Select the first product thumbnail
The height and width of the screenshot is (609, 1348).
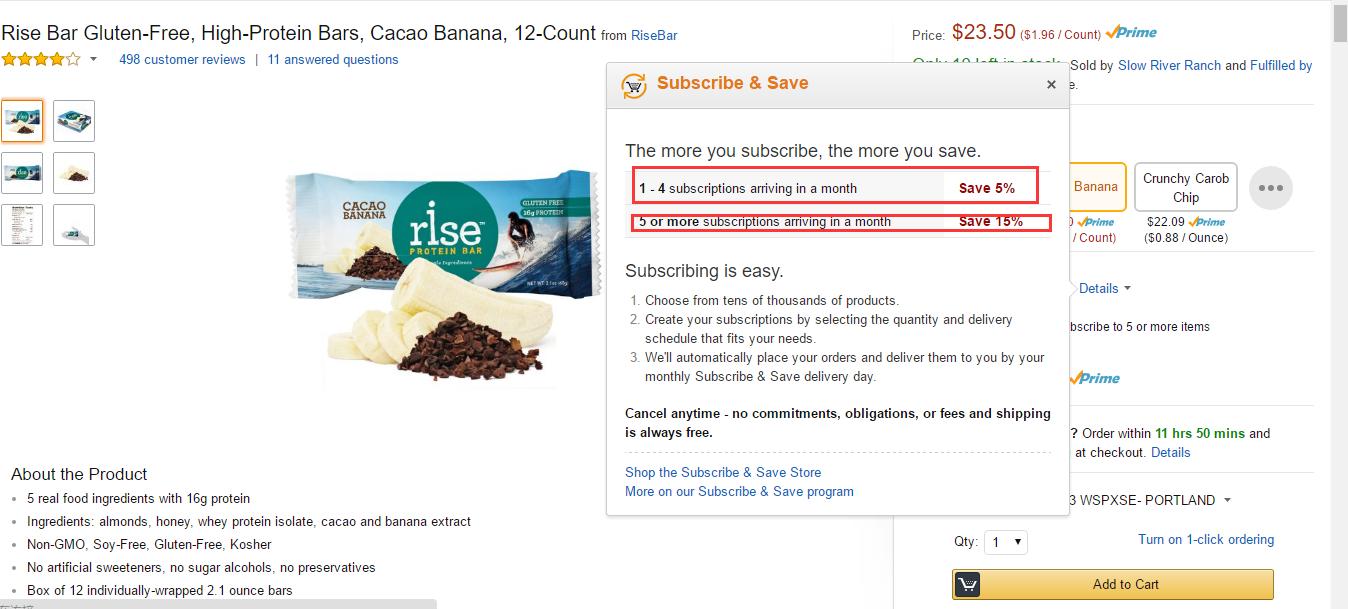(22, 121)
